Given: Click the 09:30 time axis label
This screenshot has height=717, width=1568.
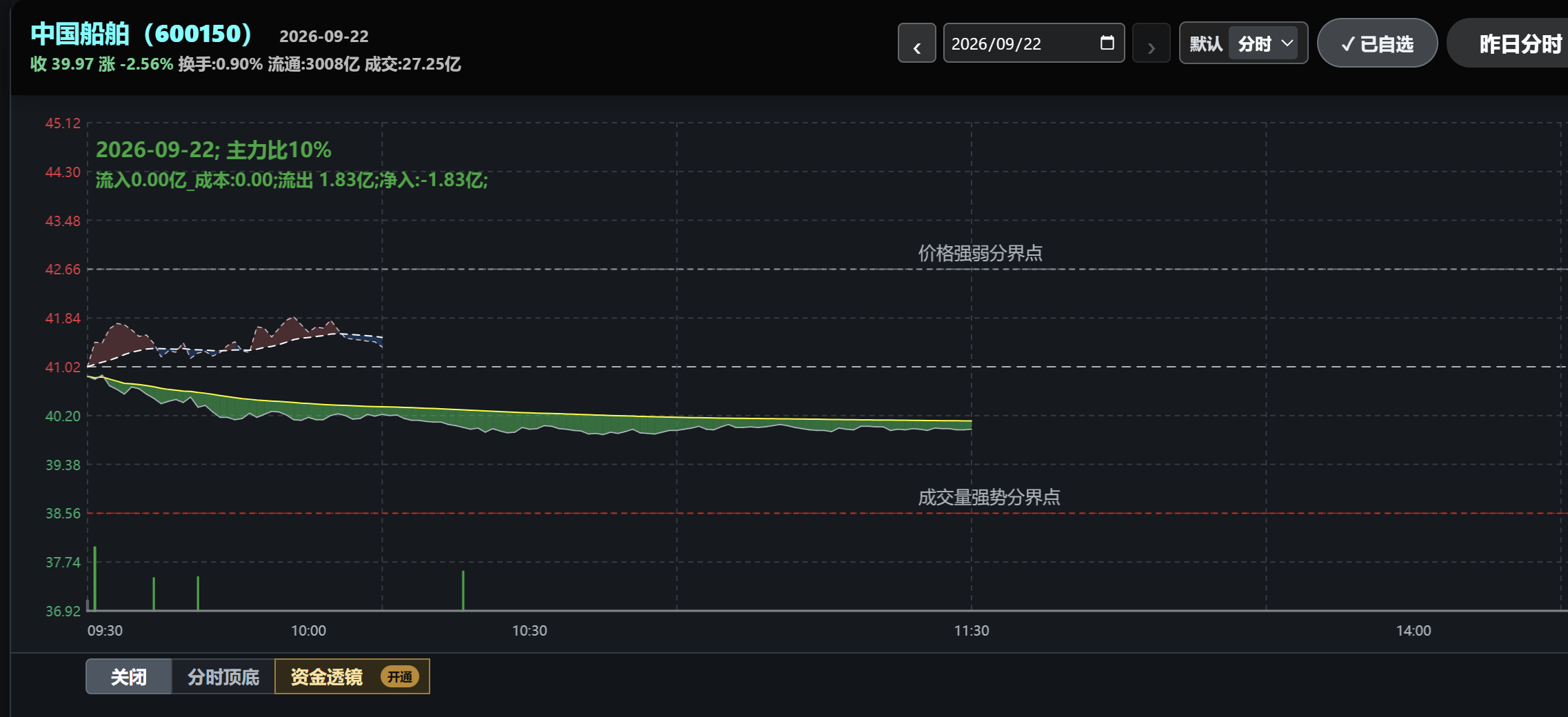Looking at the screenshot, I should [105, 630].
